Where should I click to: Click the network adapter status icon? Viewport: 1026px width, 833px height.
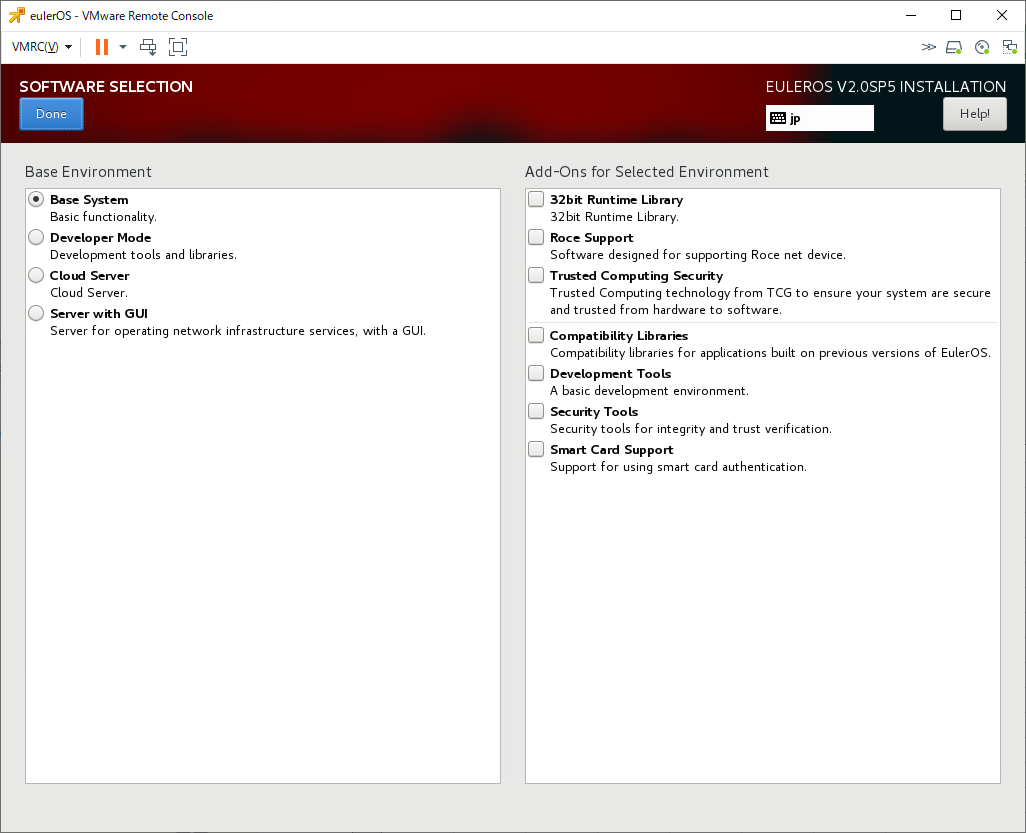click(x=1009, y=47)
